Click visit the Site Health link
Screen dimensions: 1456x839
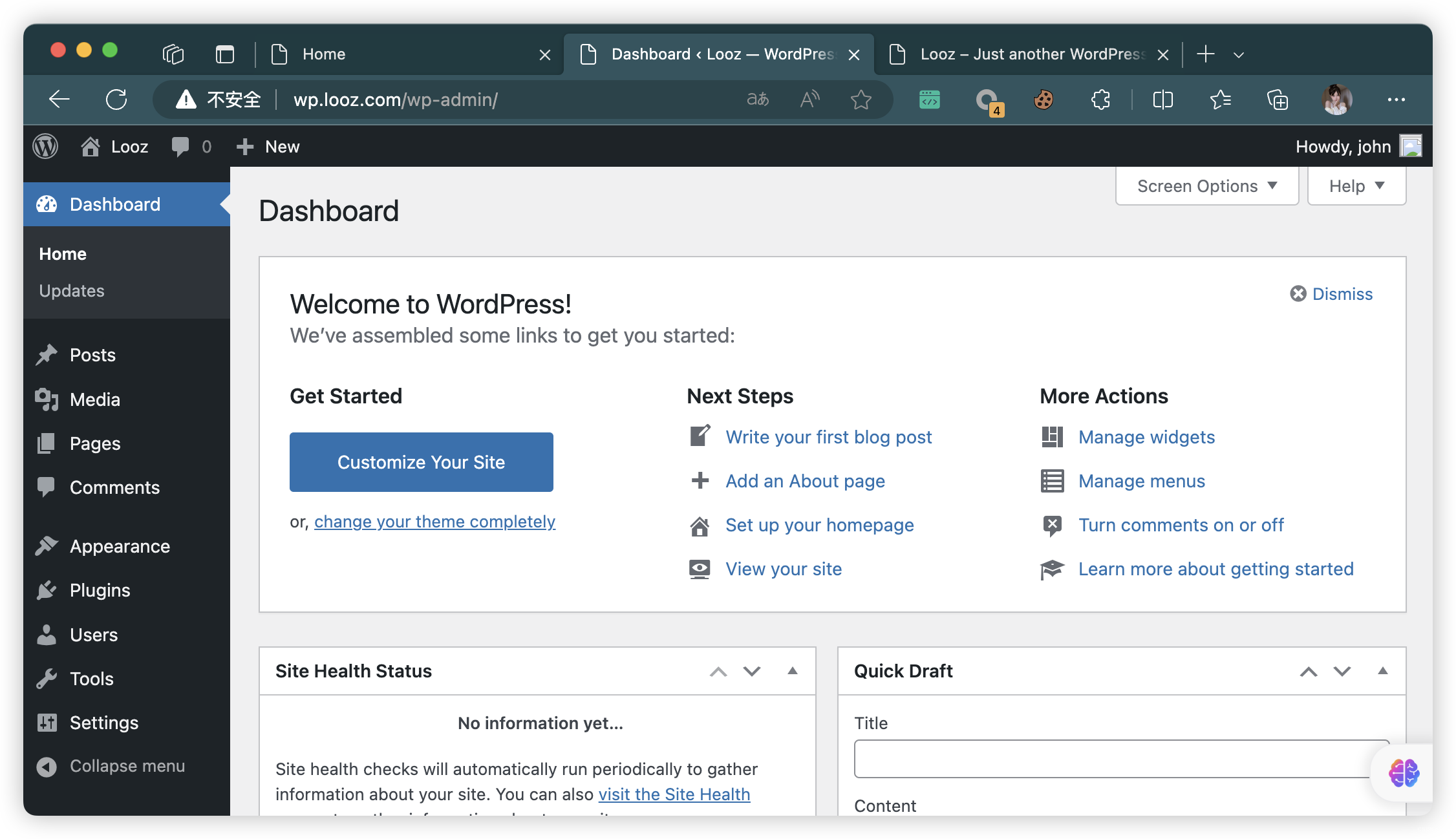(x=674, y=794)
